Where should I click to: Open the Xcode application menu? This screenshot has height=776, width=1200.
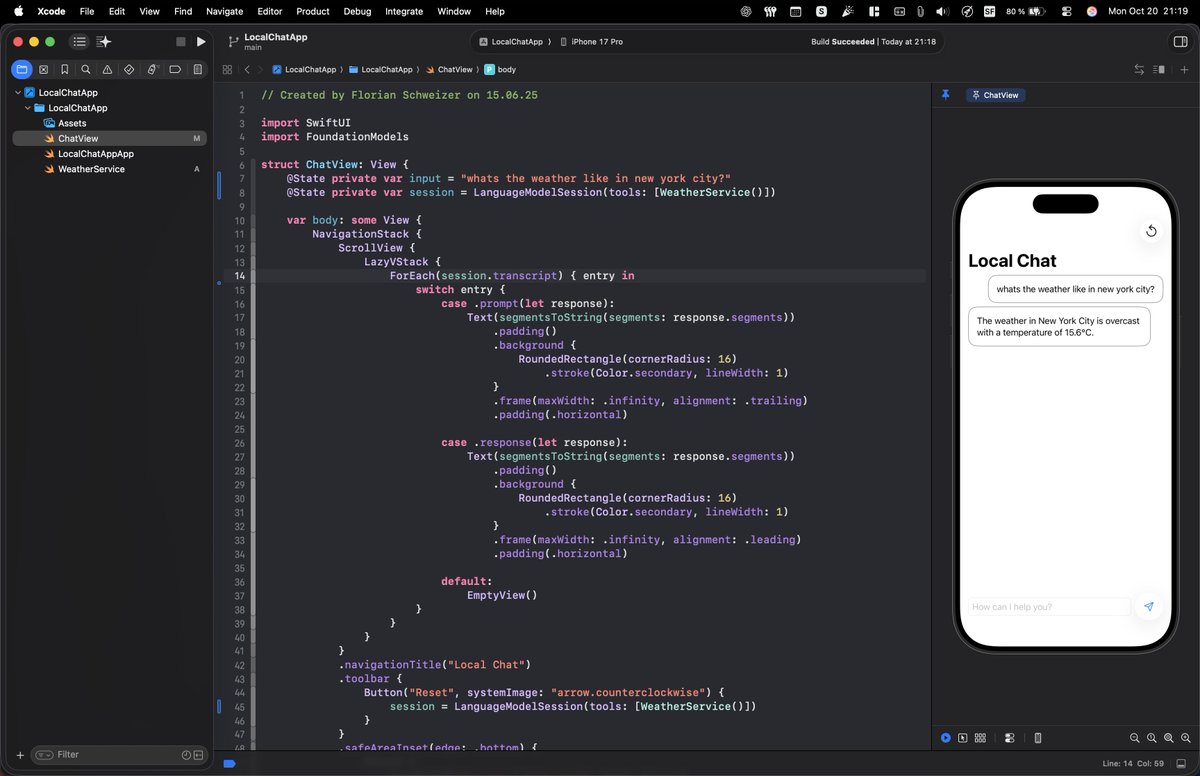51,11
